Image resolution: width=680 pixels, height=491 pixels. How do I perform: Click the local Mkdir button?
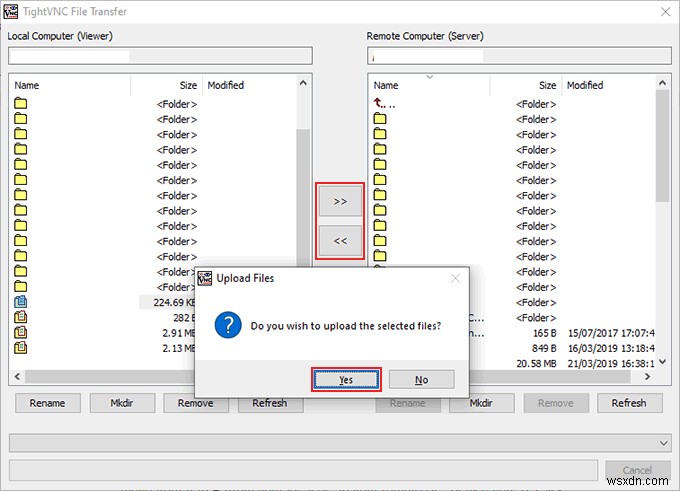pos(122,403)
